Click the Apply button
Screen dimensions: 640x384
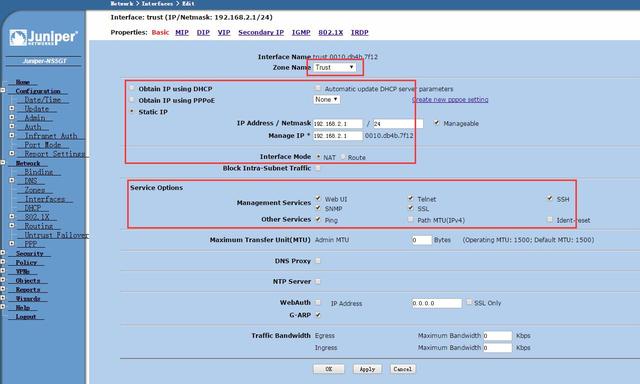tap(367, 369)
